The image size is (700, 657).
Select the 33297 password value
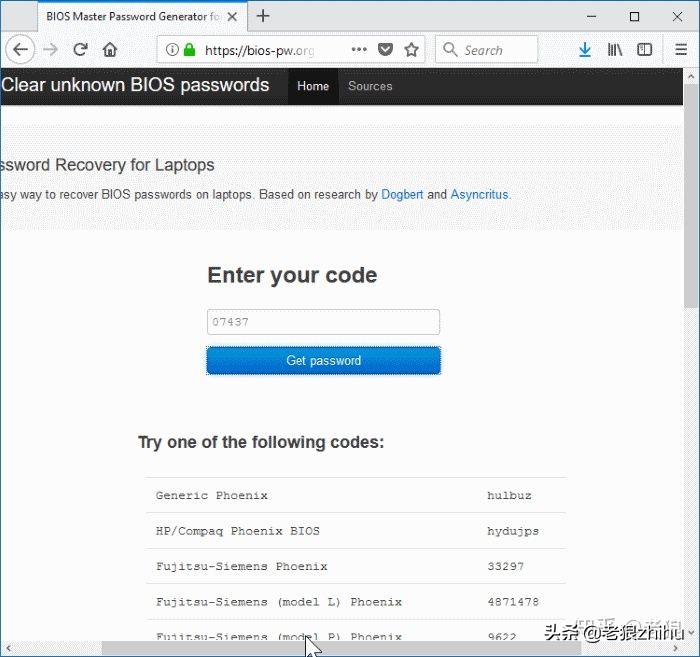(505, 566)
